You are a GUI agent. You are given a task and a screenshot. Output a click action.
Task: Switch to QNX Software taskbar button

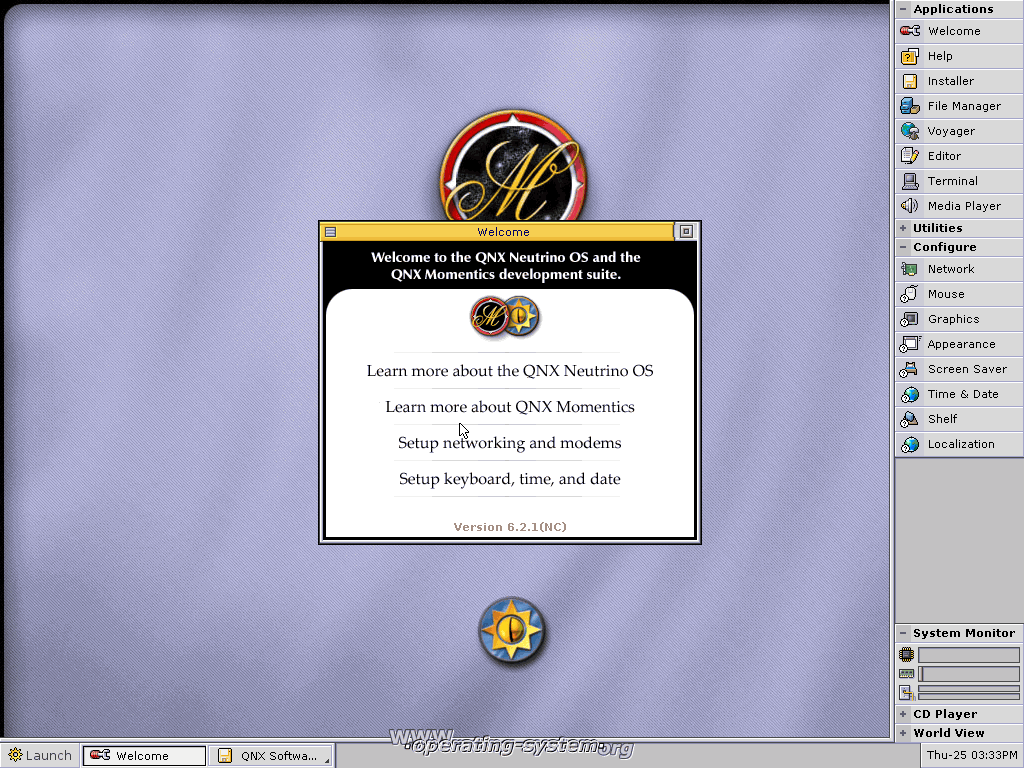click(x=272, y=756)
